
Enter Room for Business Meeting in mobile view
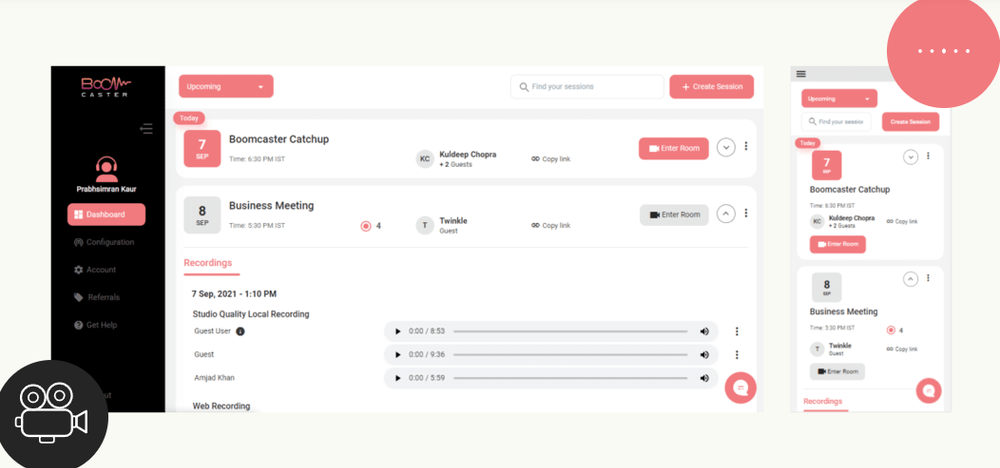point(837,372)
